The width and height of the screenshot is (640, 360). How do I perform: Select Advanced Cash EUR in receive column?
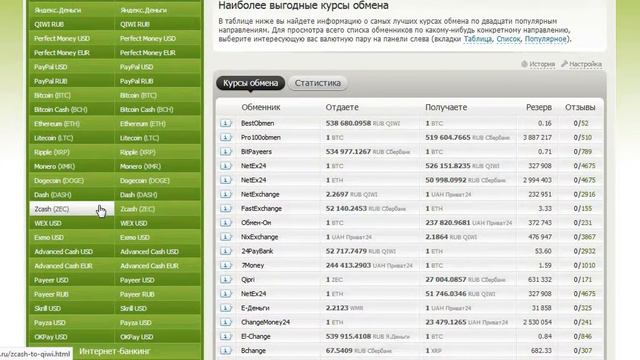click(158, 266)
